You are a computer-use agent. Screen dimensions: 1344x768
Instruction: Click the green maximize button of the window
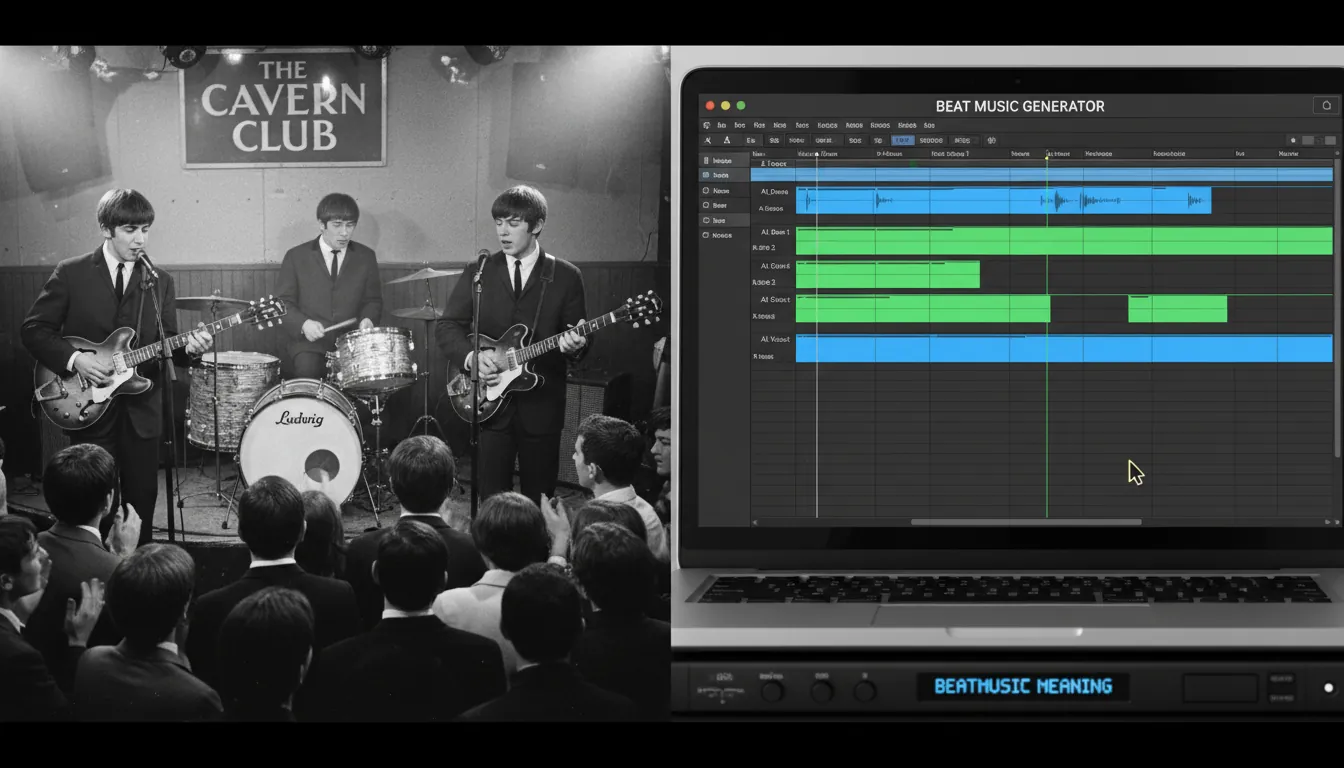741,105
